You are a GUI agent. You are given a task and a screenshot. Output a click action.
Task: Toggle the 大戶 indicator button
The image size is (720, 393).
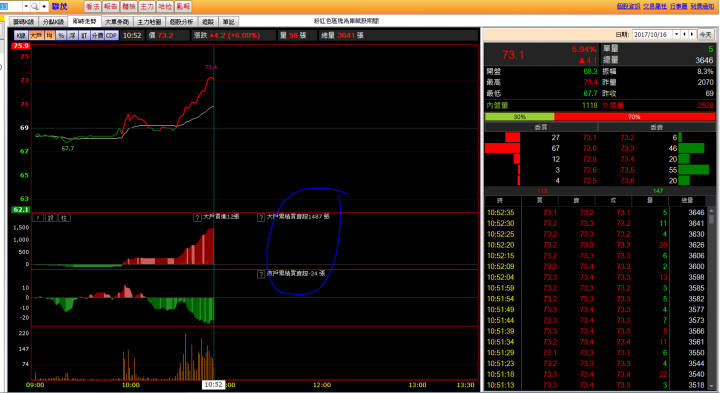point(36,35)
